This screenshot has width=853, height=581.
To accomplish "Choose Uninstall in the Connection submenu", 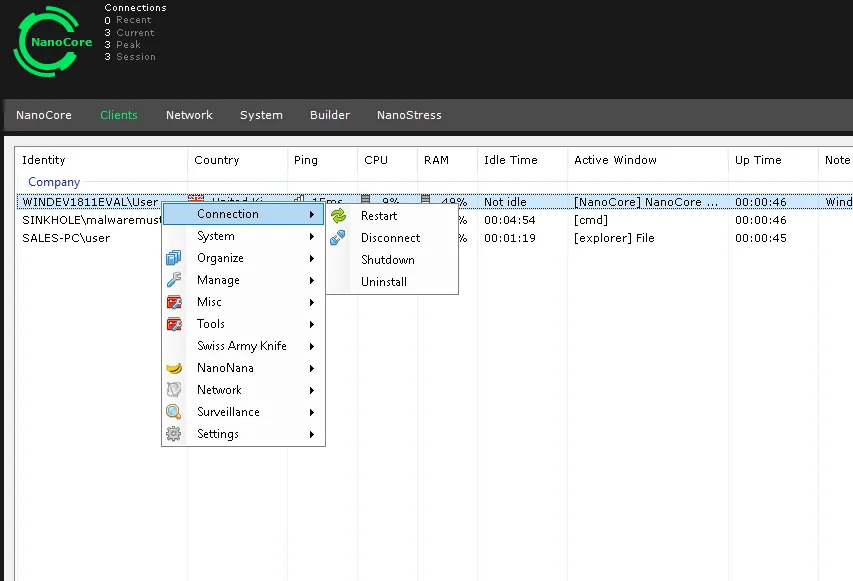I will tap(384, 282).
